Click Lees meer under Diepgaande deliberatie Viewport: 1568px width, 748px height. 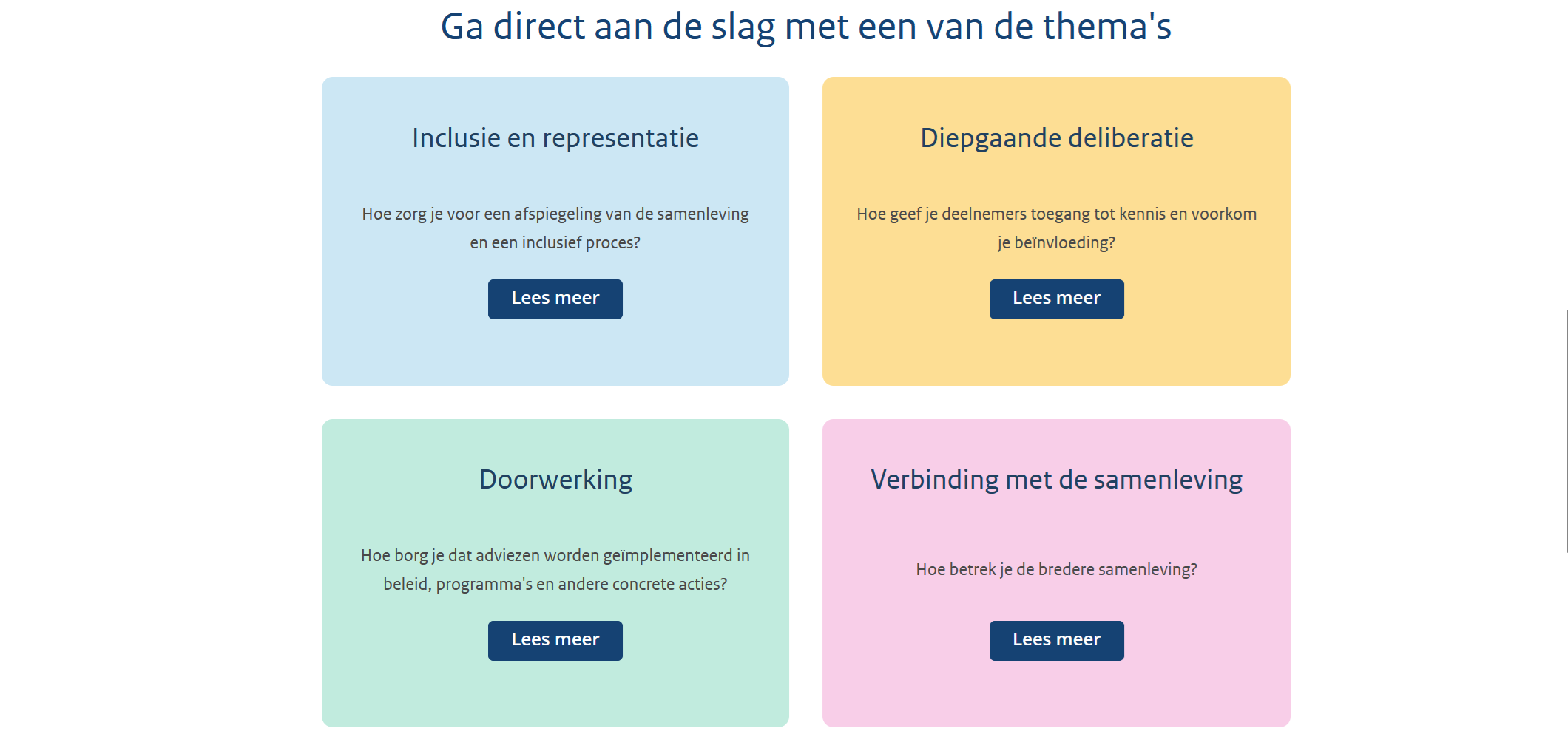(x=1056, y=299)
